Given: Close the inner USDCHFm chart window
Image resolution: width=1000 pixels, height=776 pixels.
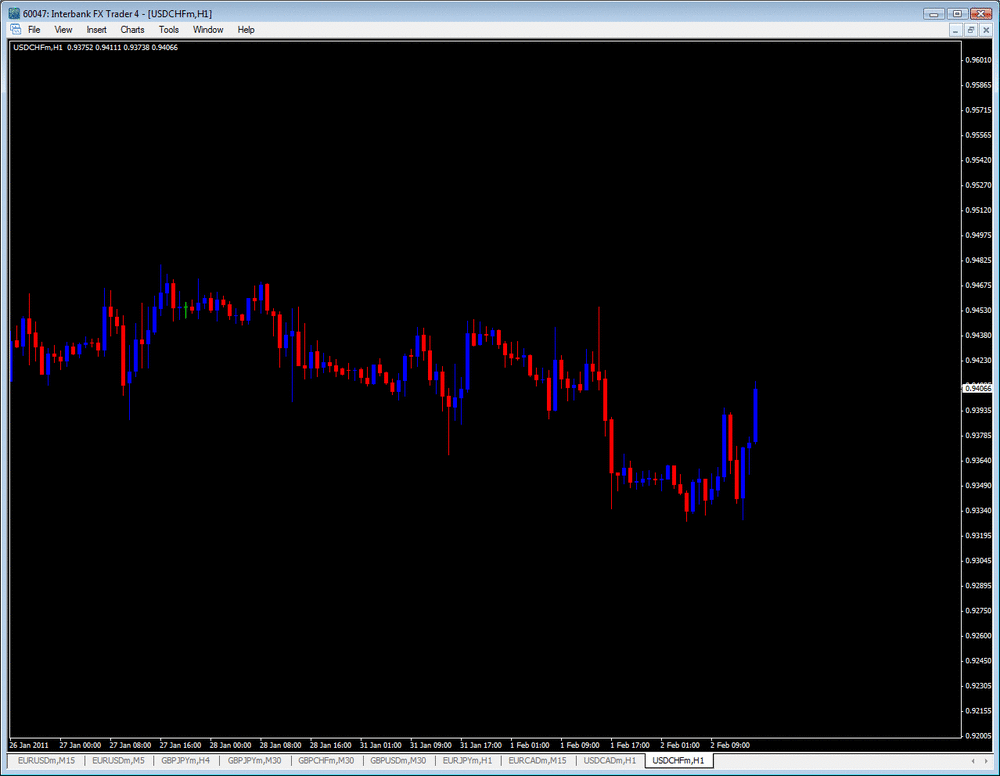Looking at the screenshot, I should click(985, 30).
